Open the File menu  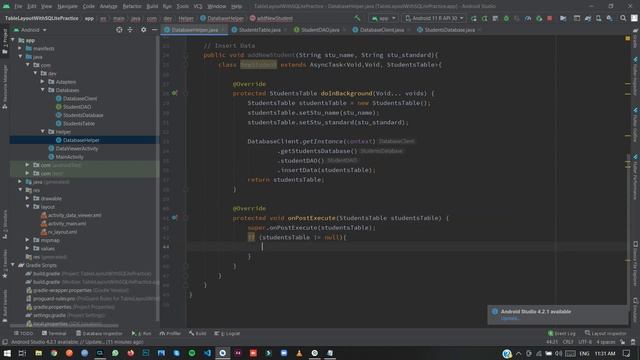pos(18,6)
